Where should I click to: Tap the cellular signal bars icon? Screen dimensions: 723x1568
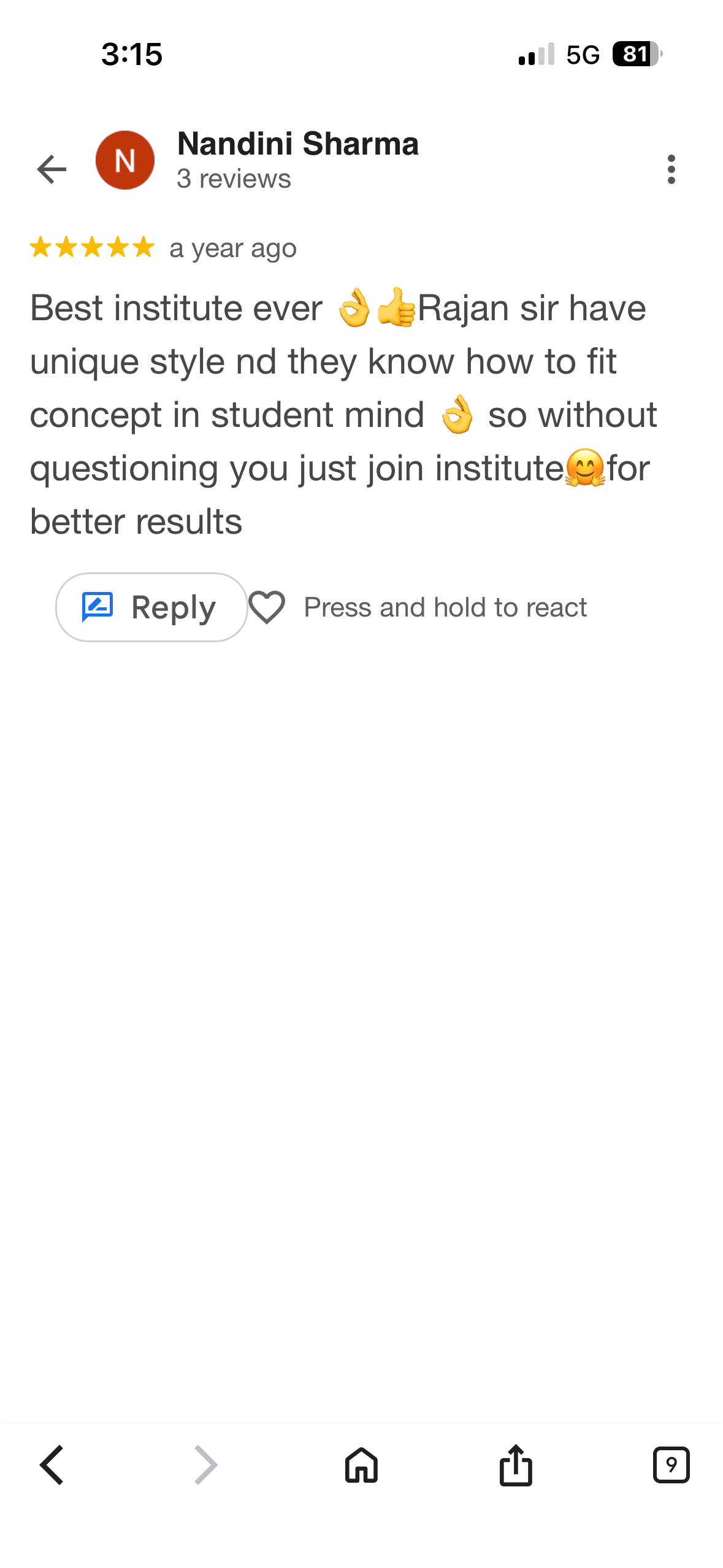(536, 54)
